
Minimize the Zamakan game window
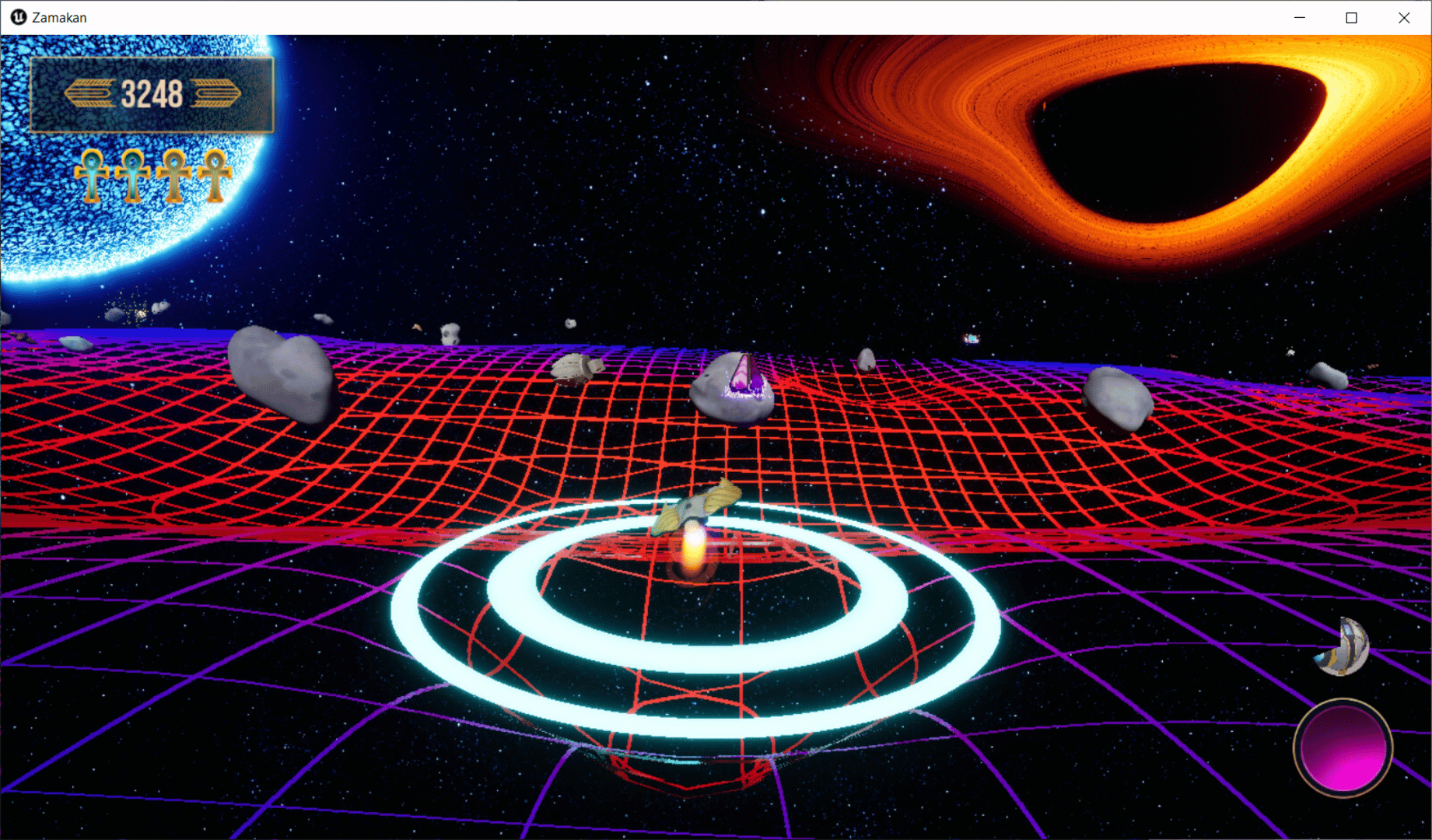(1299, 17)
